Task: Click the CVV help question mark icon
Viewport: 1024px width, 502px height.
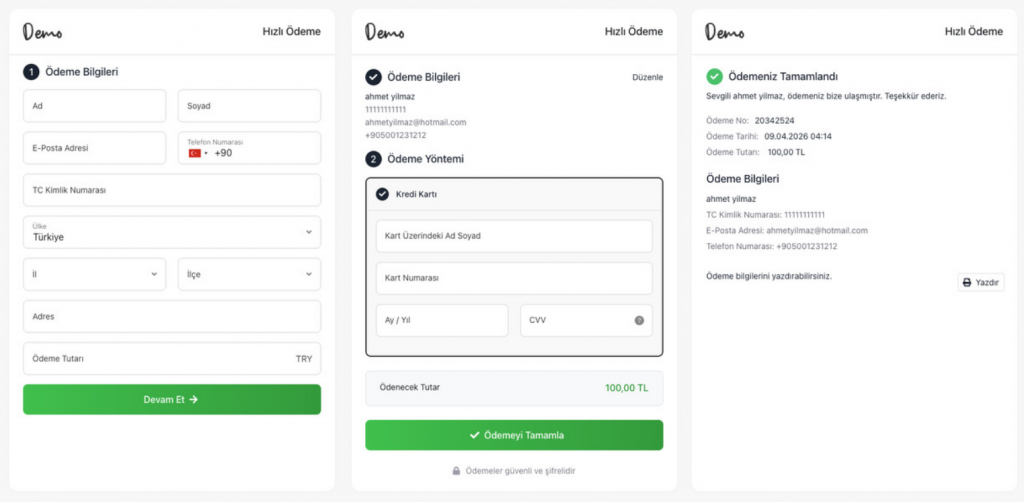Action: coord(639,321)
